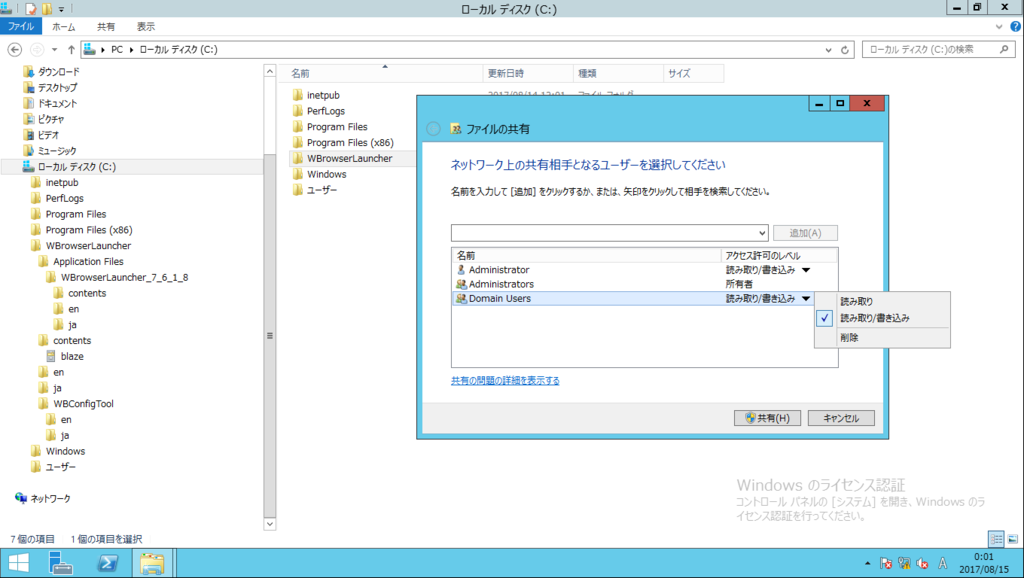This screenshot has height=578, width=1024.
Task: Go back with the Explorer back arrow
Action: pos(14,50)
